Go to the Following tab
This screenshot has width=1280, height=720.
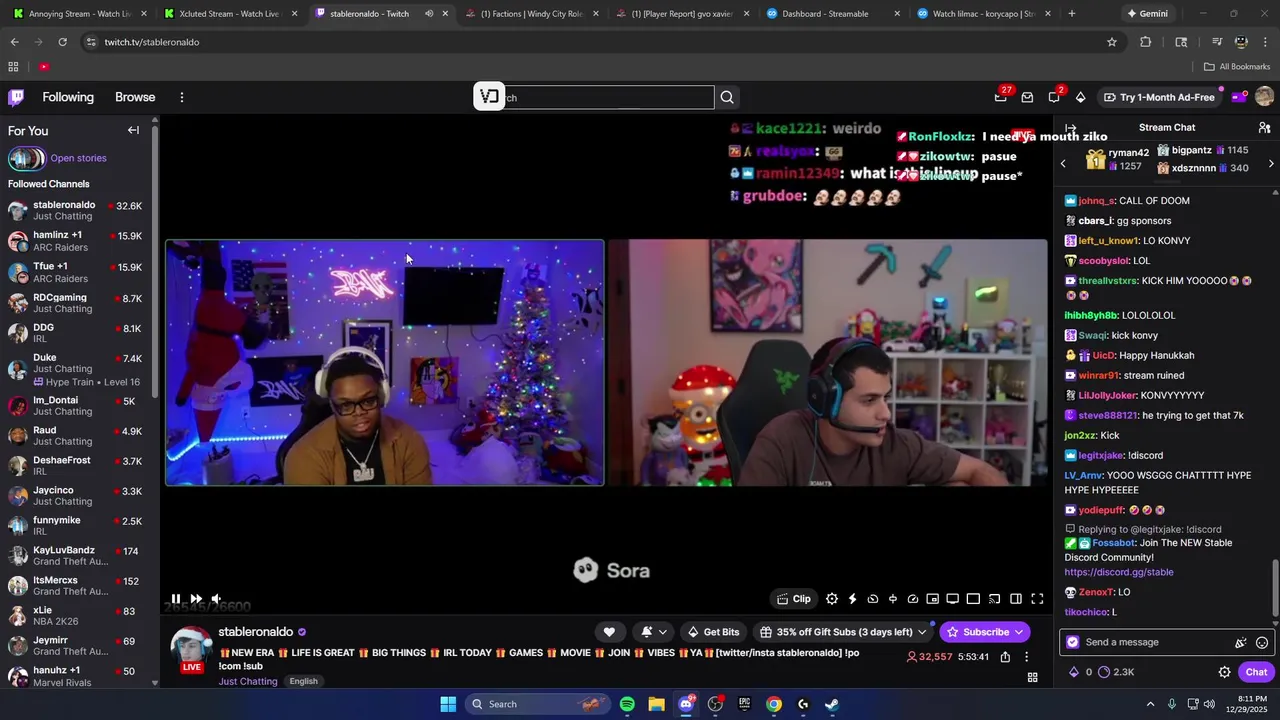coord(68,97)
